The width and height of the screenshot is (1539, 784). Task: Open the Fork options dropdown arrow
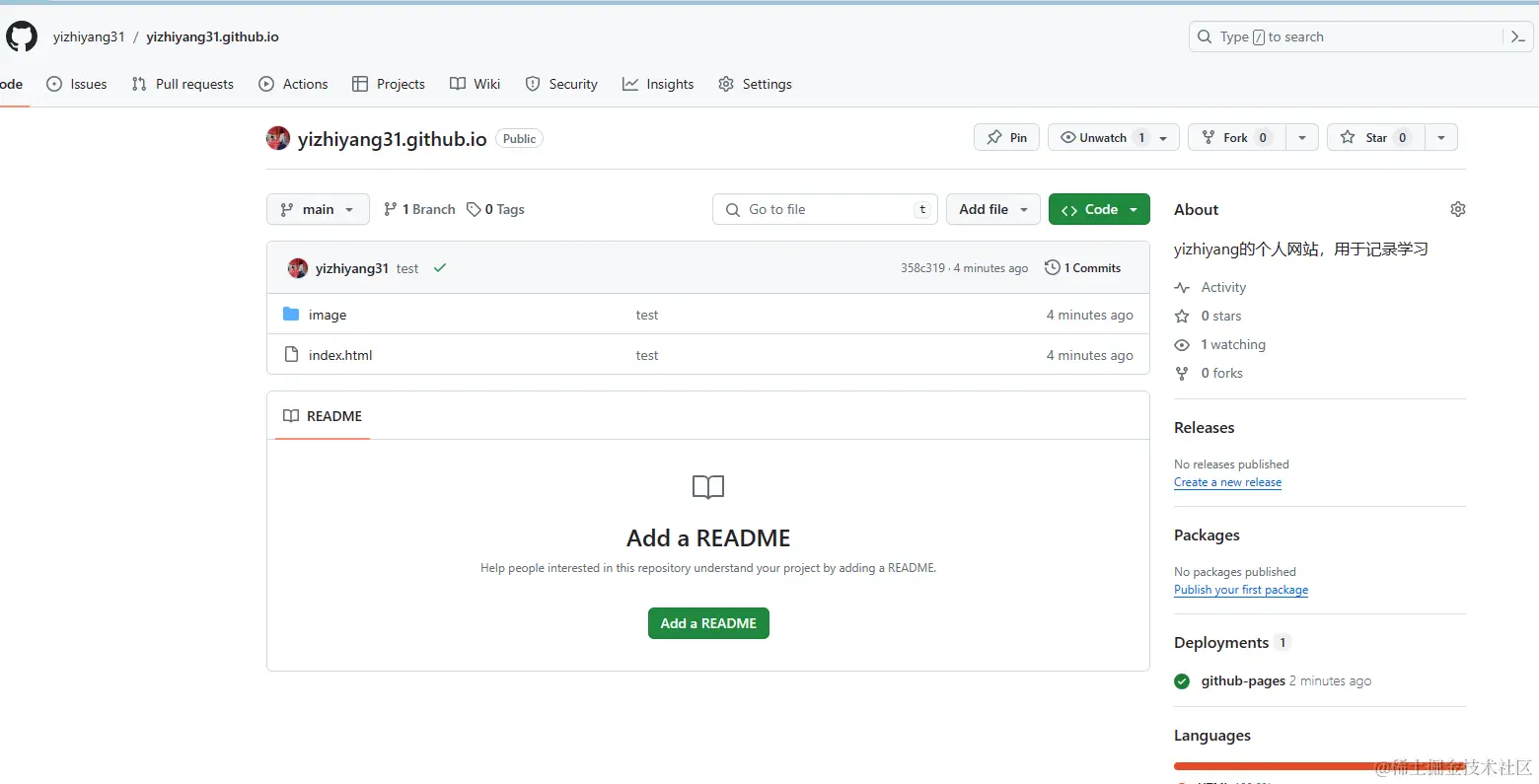click(x=1302, y=138)
